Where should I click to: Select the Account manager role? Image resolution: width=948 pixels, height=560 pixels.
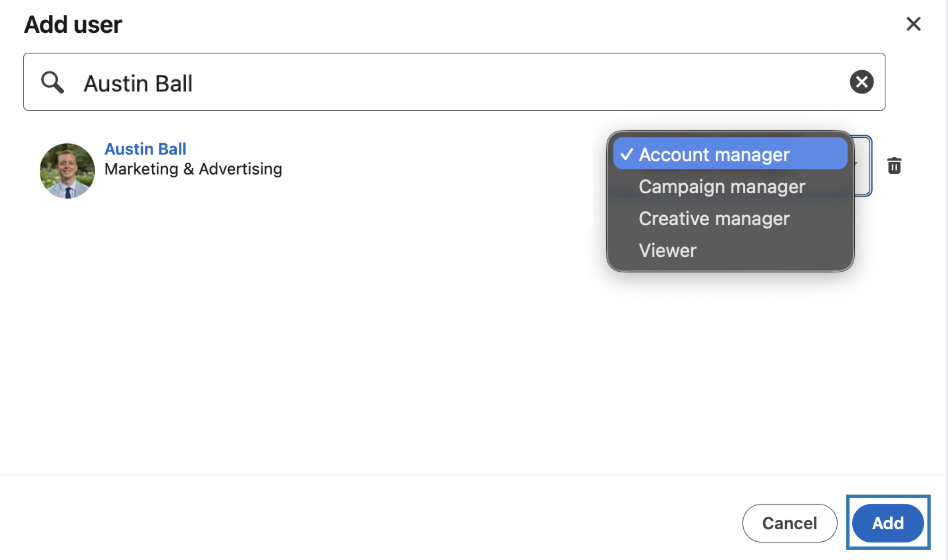coord(714,155)
